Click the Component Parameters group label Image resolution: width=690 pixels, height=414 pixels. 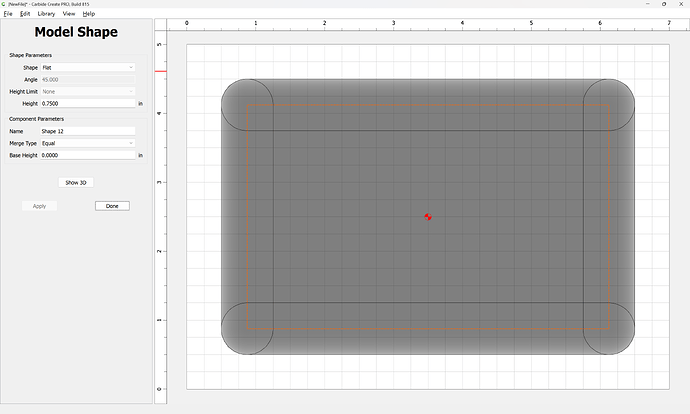point(37,119)
